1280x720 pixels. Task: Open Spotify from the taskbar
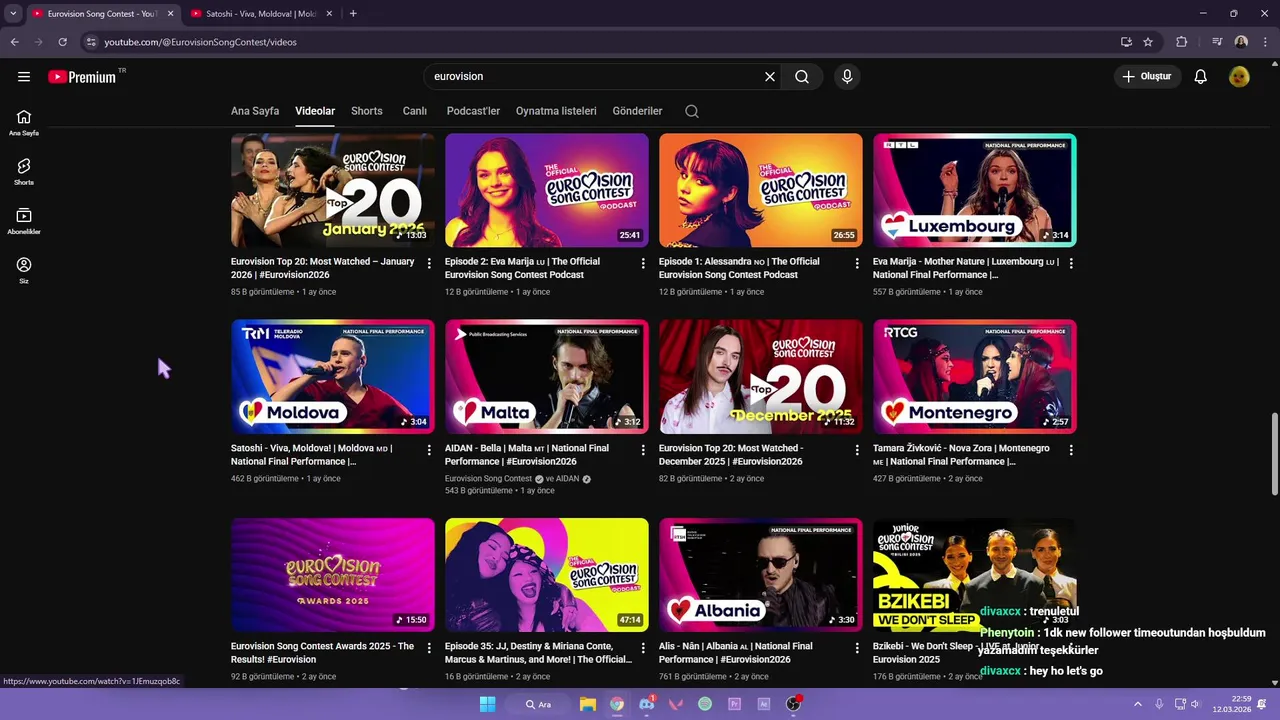point(705,704)
